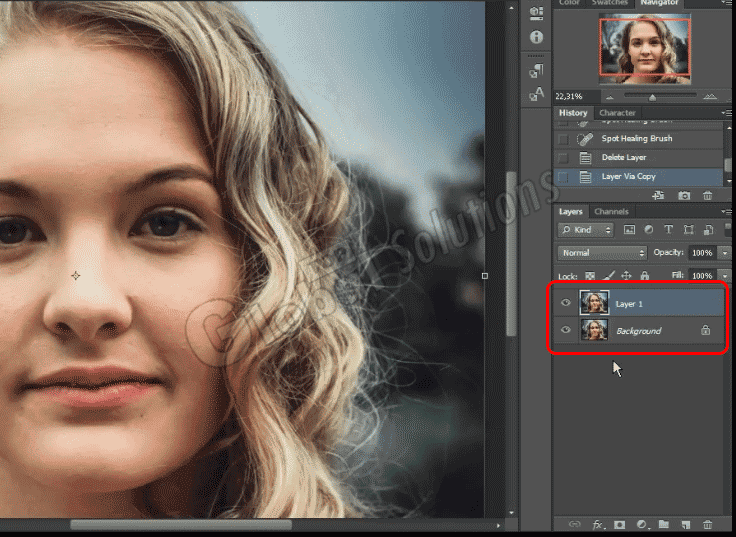The image size is (736, 537).
Task: Click the Background layer thumbnail
Action: [x=594, y=330]
